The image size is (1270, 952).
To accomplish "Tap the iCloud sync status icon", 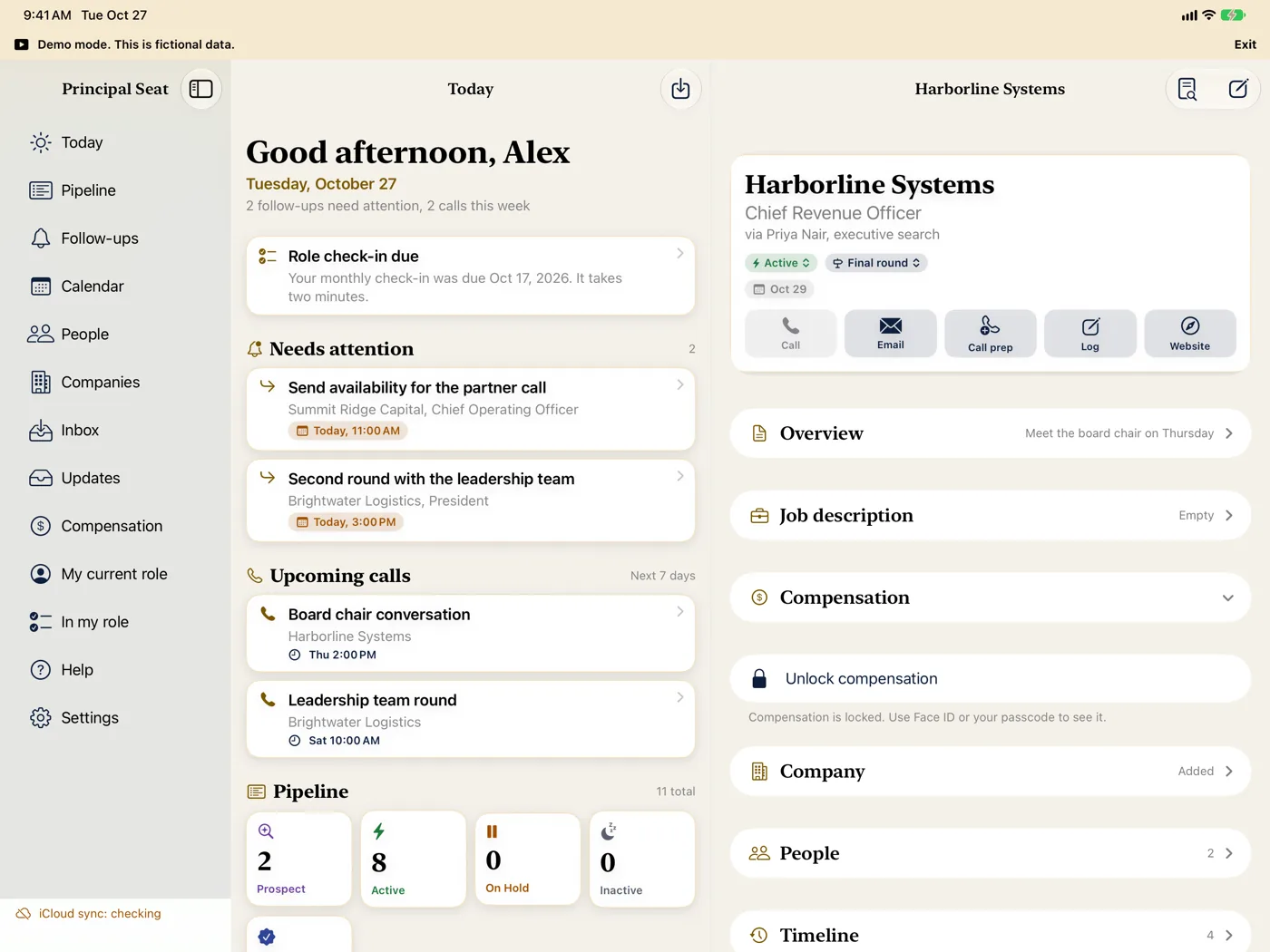I will point(24,914).
